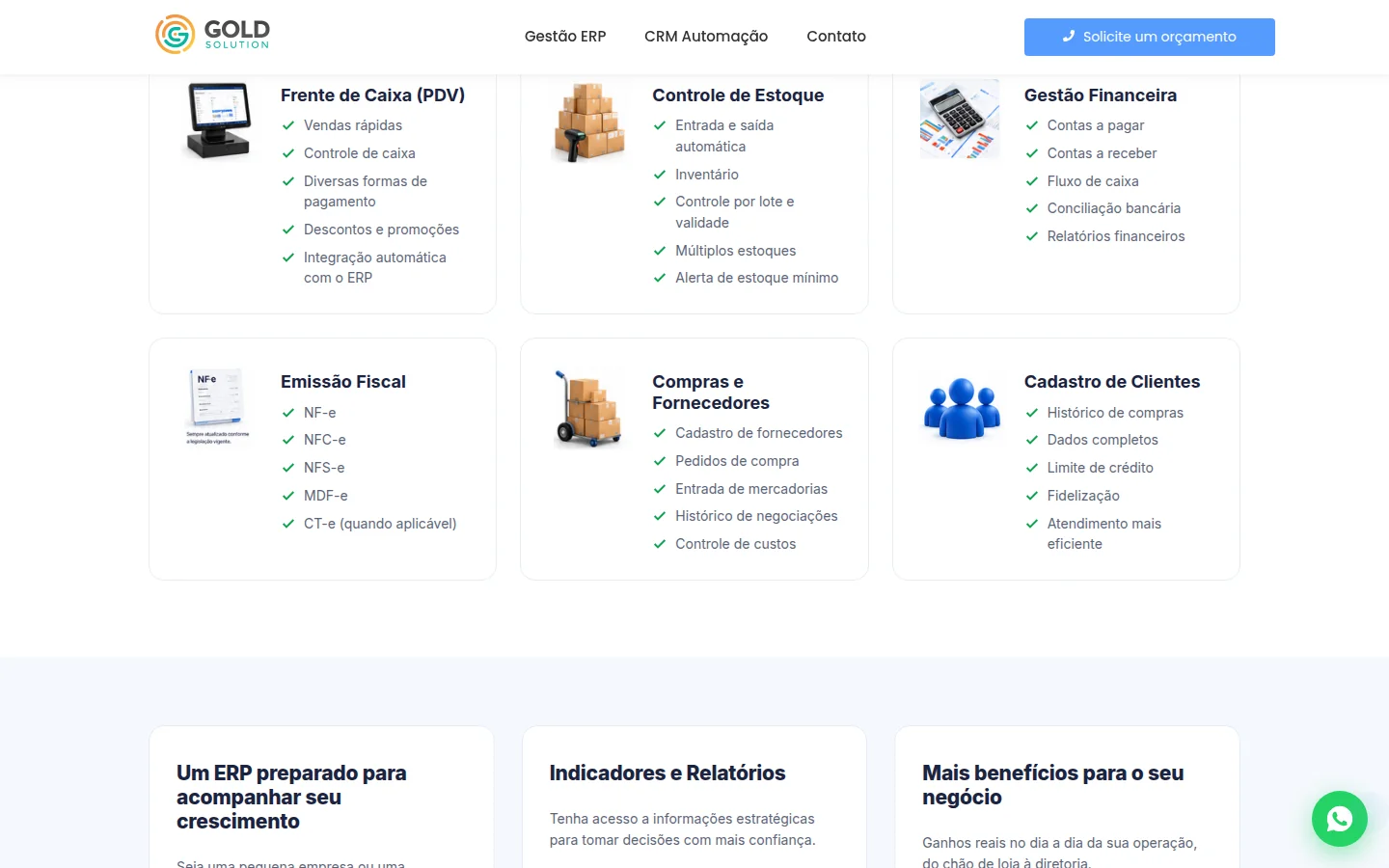Open the Gestão ERP menu item

(565, 37)
